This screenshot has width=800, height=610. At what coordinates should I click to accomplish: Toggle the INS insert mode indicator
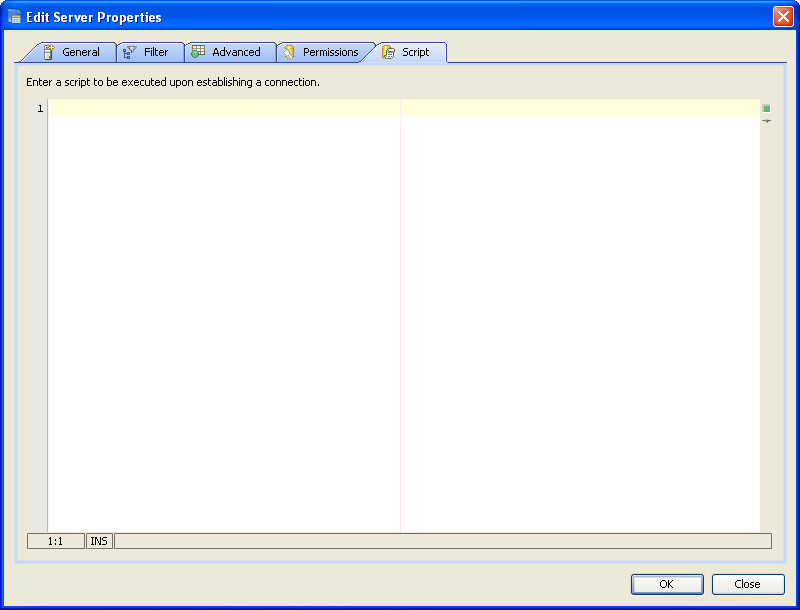99,541
